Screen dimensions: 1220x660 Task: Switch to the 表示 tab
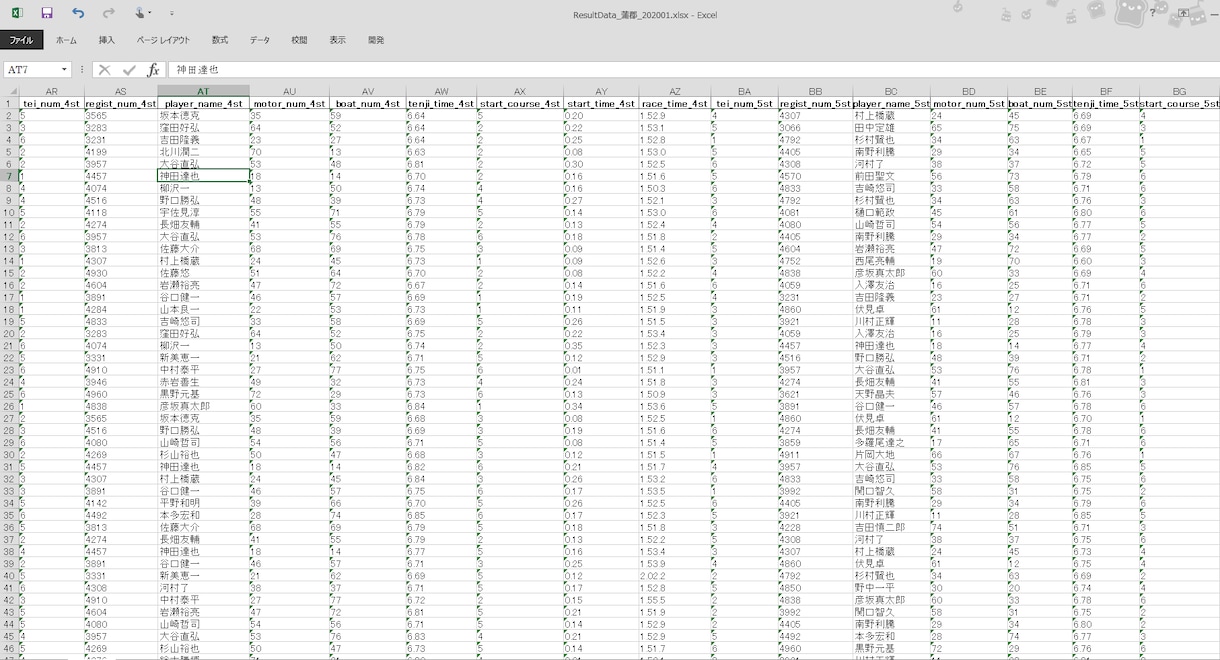338,40
